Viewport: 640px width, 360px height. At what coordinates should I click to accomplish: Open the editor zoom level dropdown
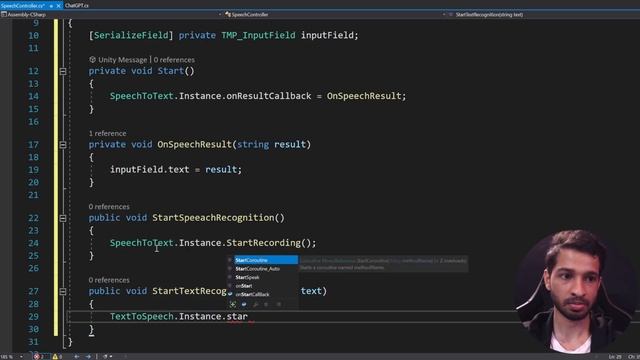(x=12, y=357)
